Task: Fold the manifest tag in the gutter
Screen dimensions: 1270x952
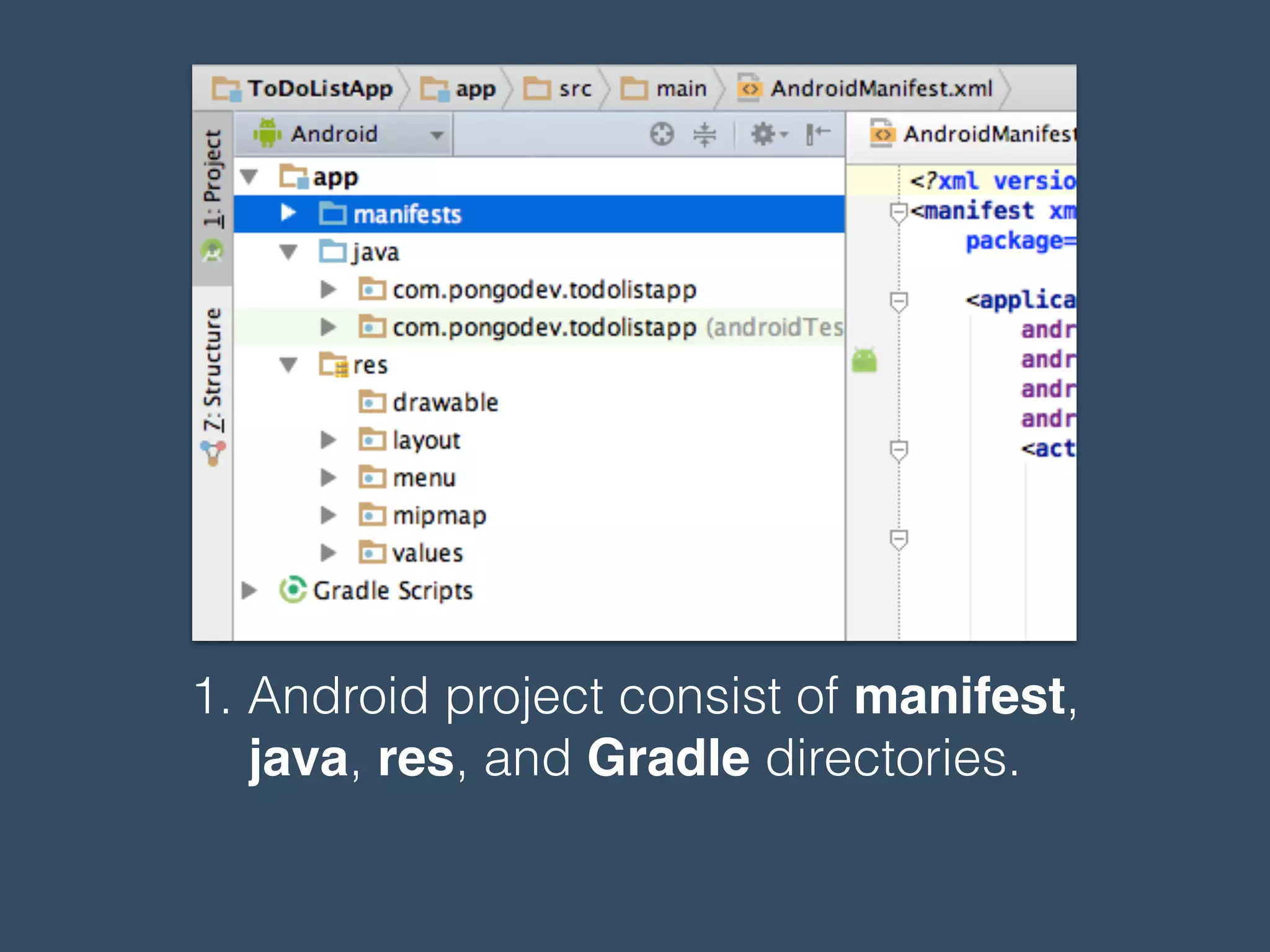Action: coord(899,213)
